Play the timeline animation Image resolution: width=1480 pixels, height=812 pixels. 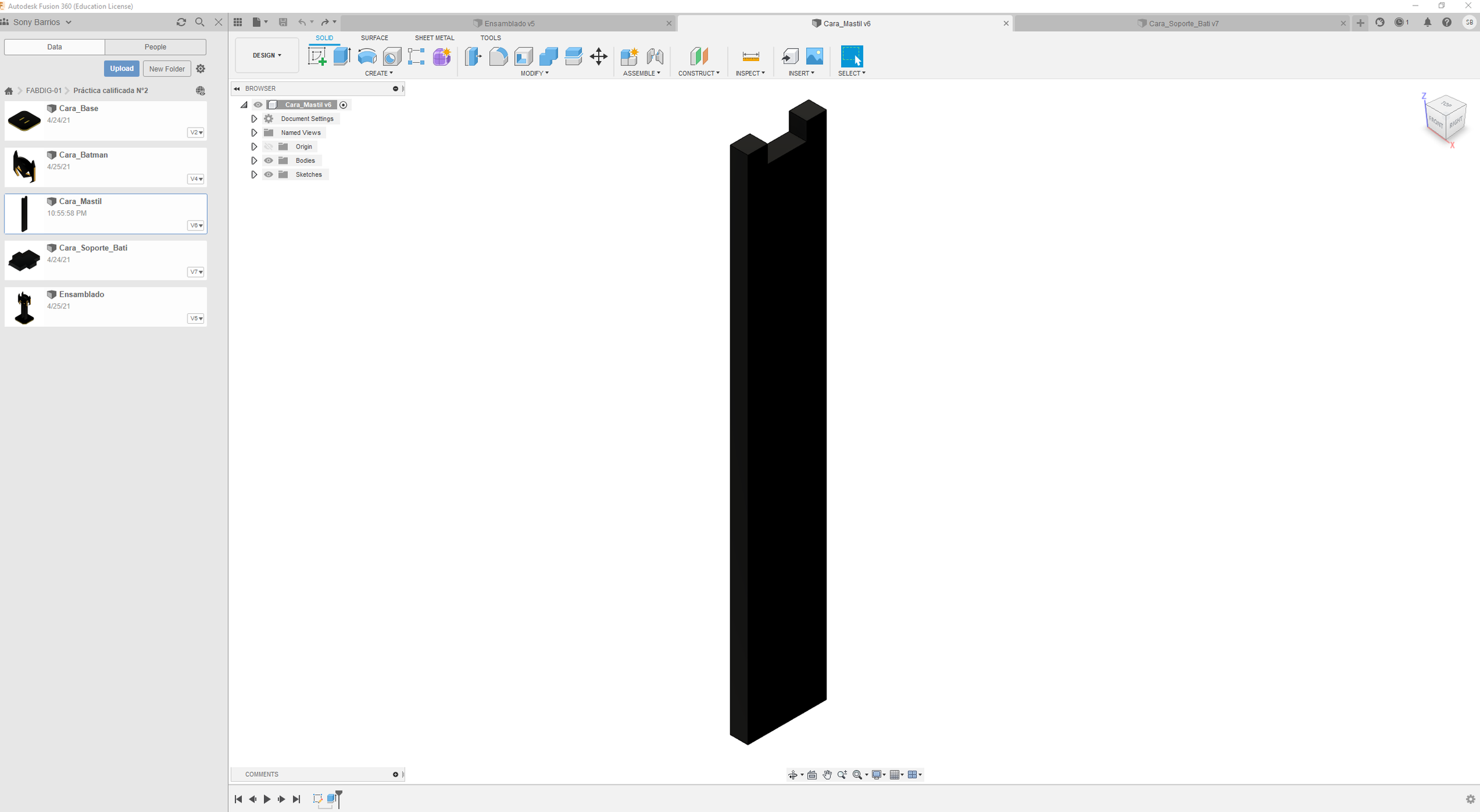(267, 799)
